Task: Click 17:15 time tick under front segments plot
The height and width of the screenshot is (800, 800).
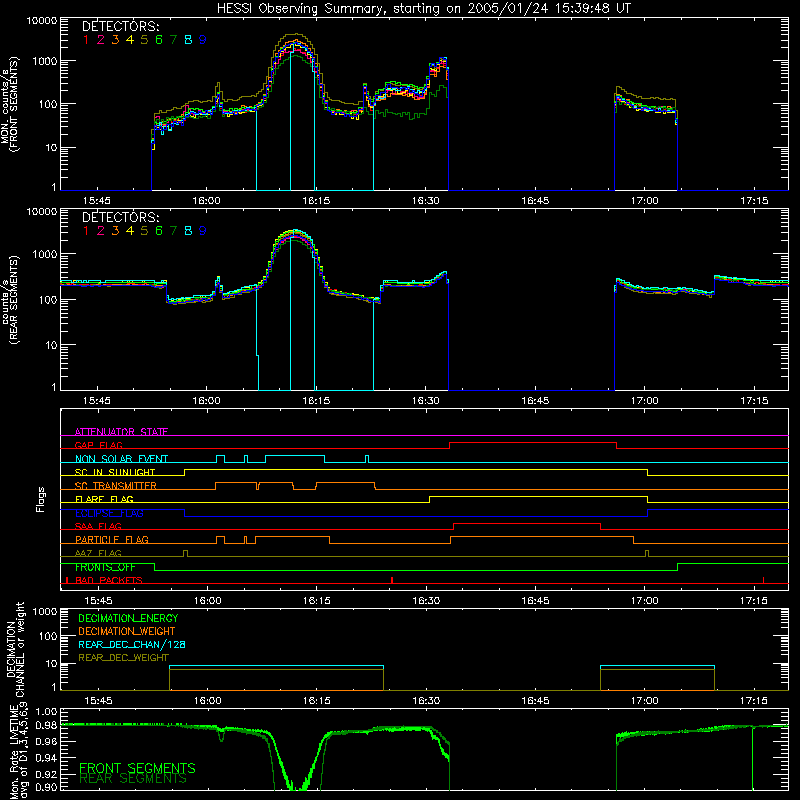Action: [x=754, y=201]
